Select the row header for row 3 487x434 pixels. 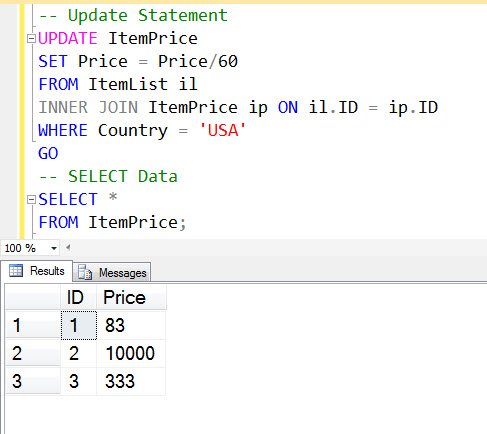(33, 381)
